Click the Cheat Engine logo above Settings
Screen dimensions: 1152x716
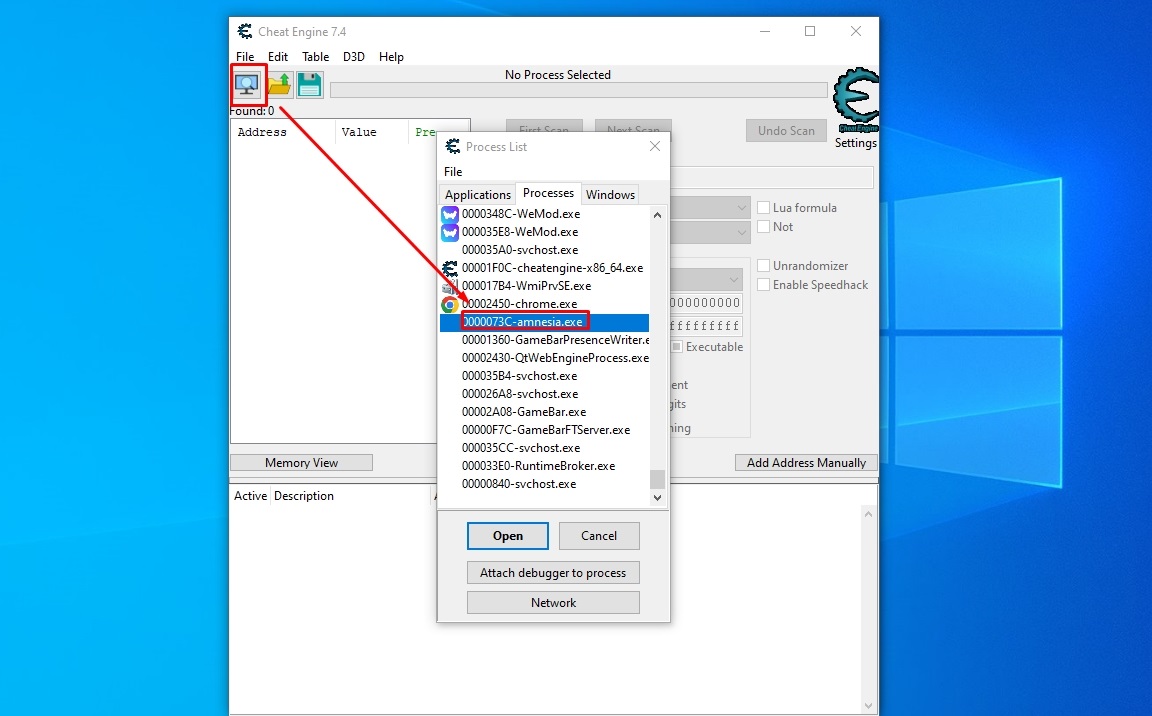855,100
